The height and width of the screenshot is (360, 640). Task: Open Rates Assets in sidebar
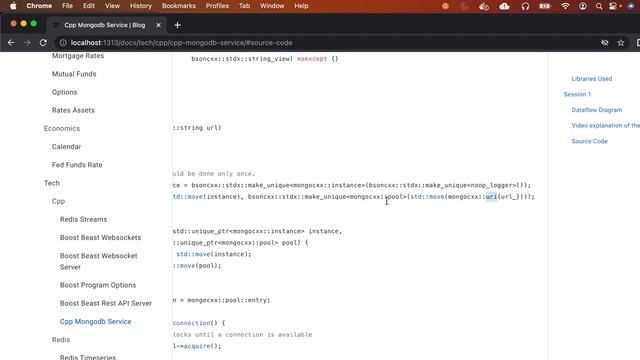[x=73, y=110]
